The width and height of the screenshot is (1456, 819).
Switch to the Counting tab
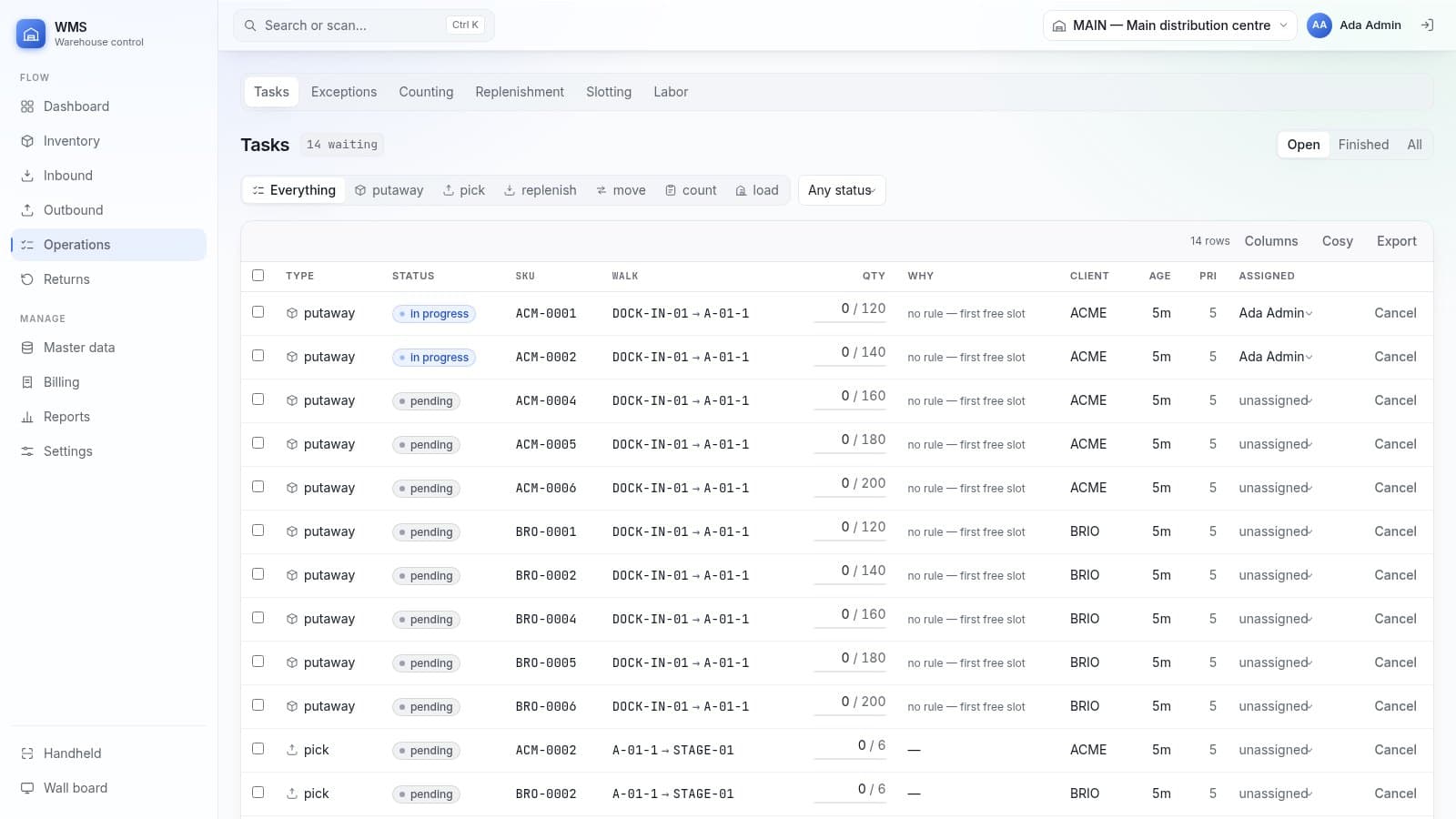click(x=426, y=92)
